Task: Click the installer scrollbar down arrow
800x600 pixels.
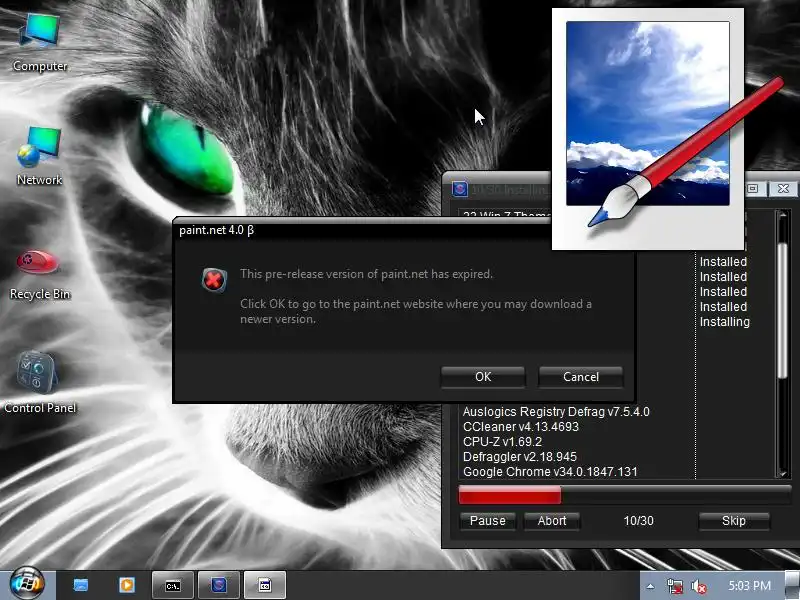Action: pyautogui.click(x=783, y=473)
